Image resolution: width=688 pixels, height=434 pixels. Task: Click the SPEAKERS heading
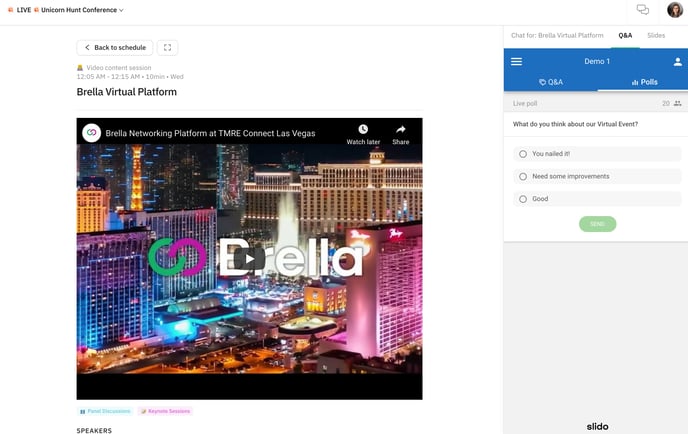(x=94, y=430)
